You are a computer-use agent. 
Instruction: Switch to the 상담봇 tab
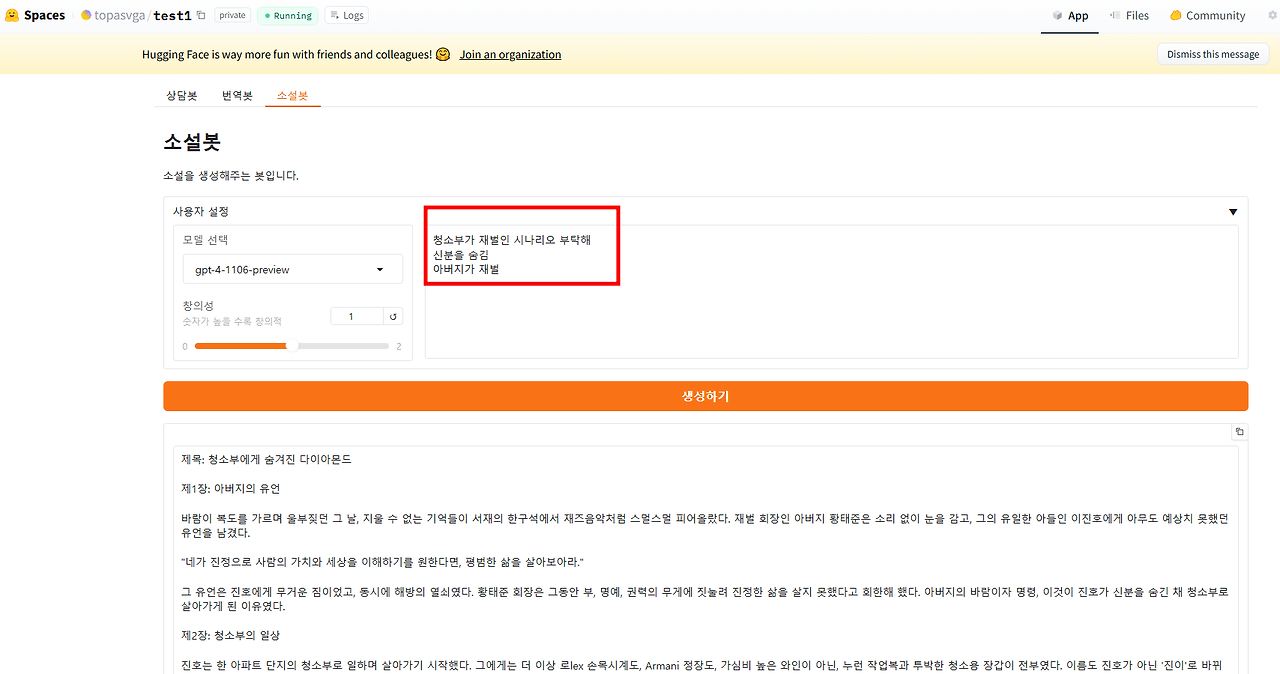click(x=182, y=95)
